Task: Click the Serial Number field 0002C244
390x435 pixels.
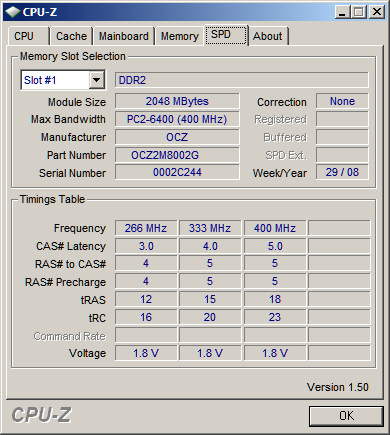Action: [177, 172]
